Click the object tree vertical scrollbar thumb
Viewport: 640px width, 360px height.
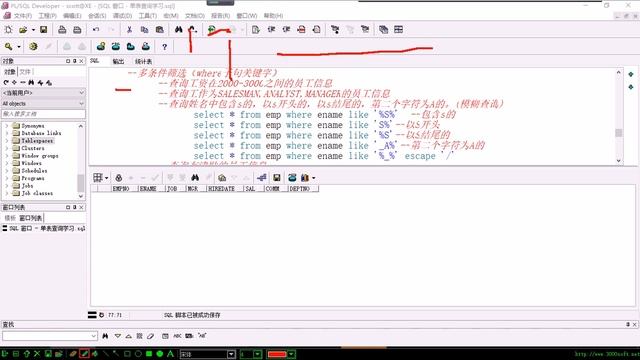80,183
